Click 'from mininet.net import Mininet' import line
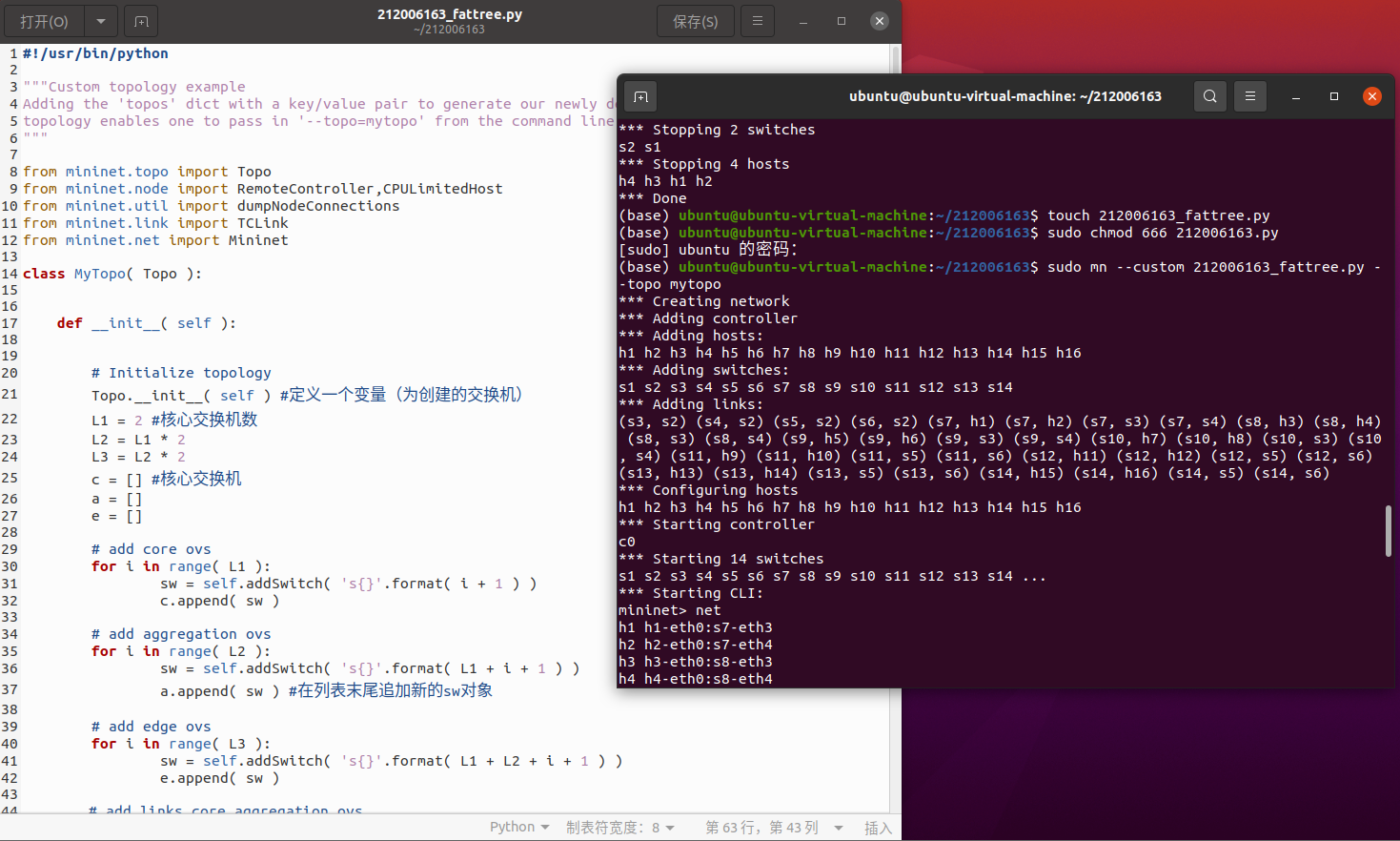 (x=155, y=240)
